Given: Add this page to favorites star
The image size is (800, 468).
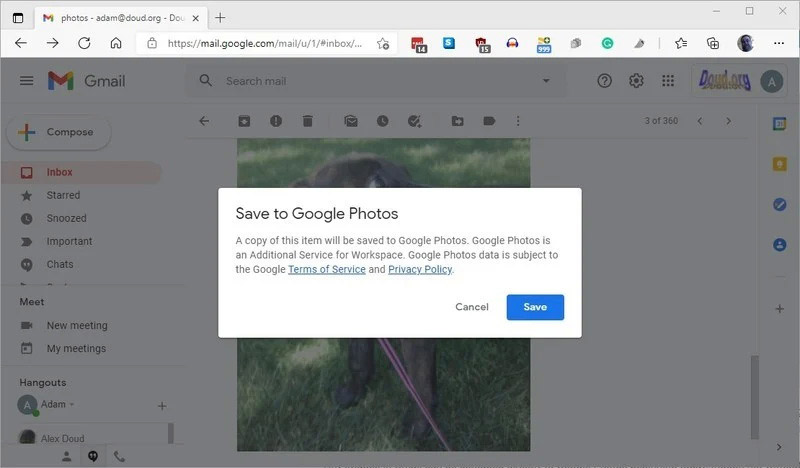Looking at the screenshot, I should click(383, 44).
